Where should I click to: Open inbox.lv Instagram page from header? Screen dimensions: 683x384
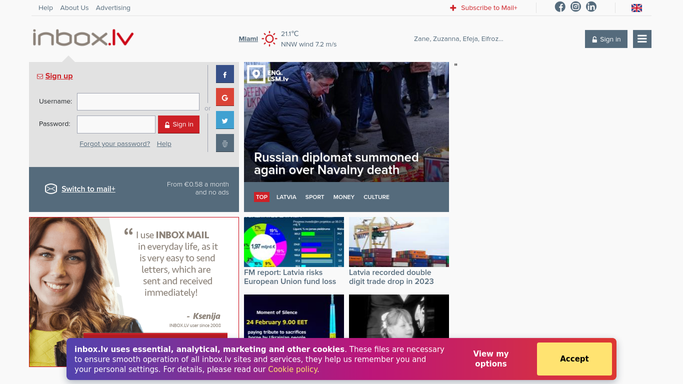(x=575, y=7)
